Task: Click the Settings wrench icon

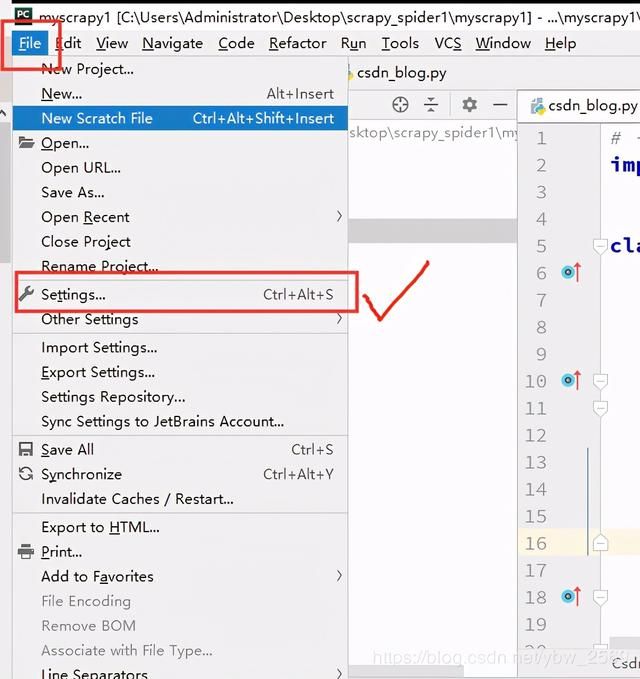Action: click(26, 294)
